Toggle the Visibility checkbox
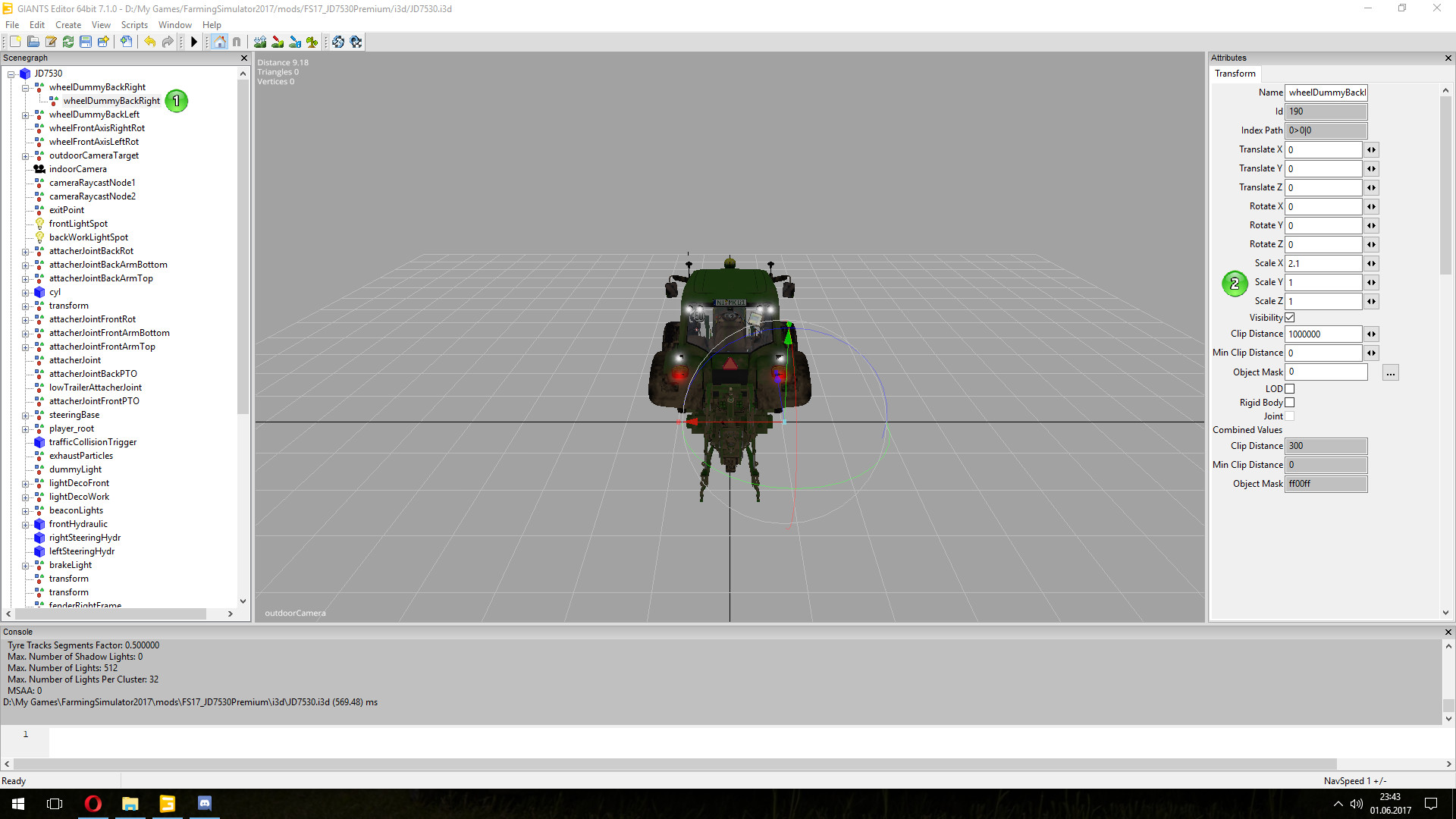The image size is (1456, 819). click(x=1289, y=318)
